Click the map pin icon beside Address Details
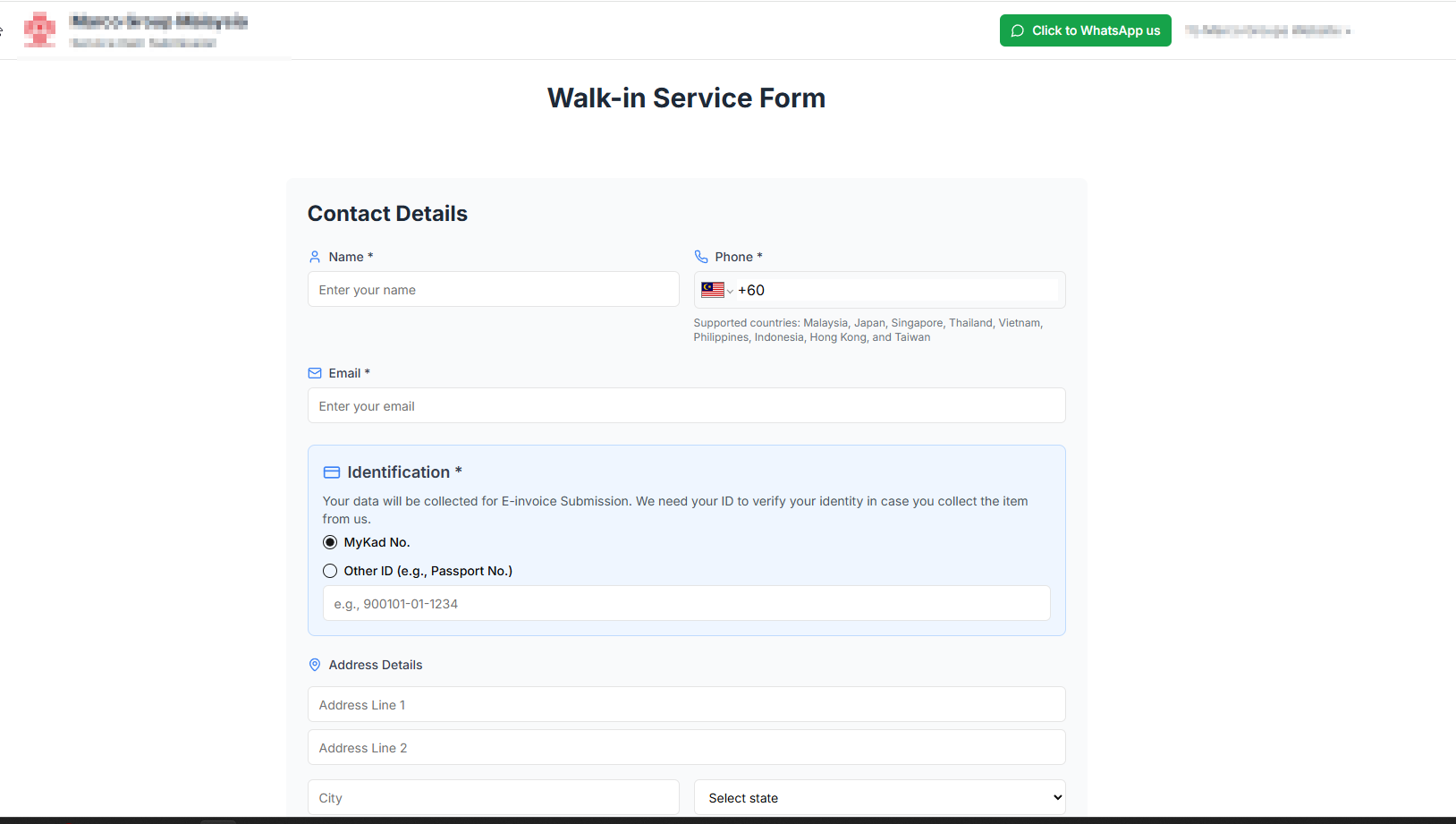Screen dimensions: 1456x824 (315, 665)
